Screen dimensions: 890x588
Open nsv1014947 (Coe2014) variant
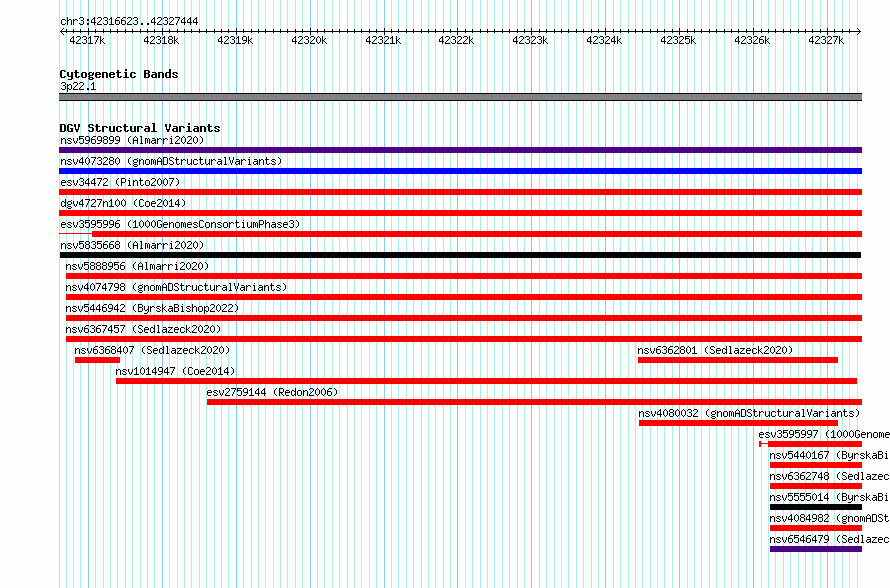pyautogui.click(x=175, y=371)
